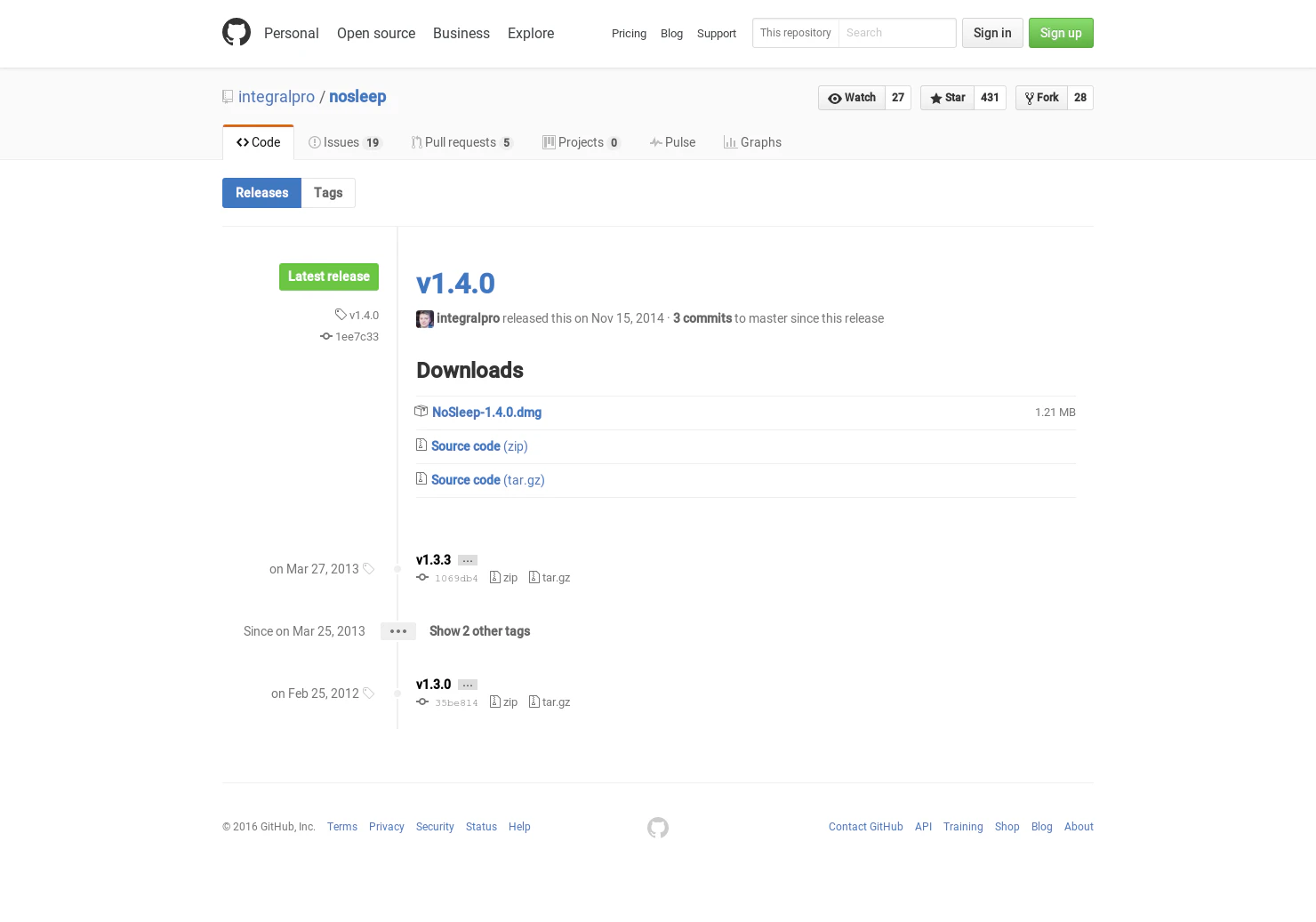Open the v1.4.0 release title
1316x922 pixels.
455,284
